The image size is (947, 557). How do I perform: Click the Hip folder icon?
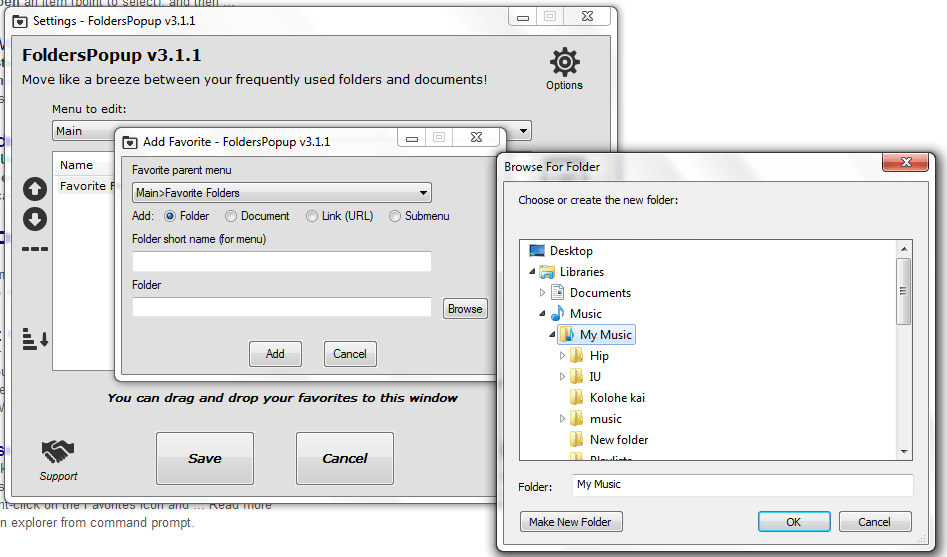tap(577, 356)
